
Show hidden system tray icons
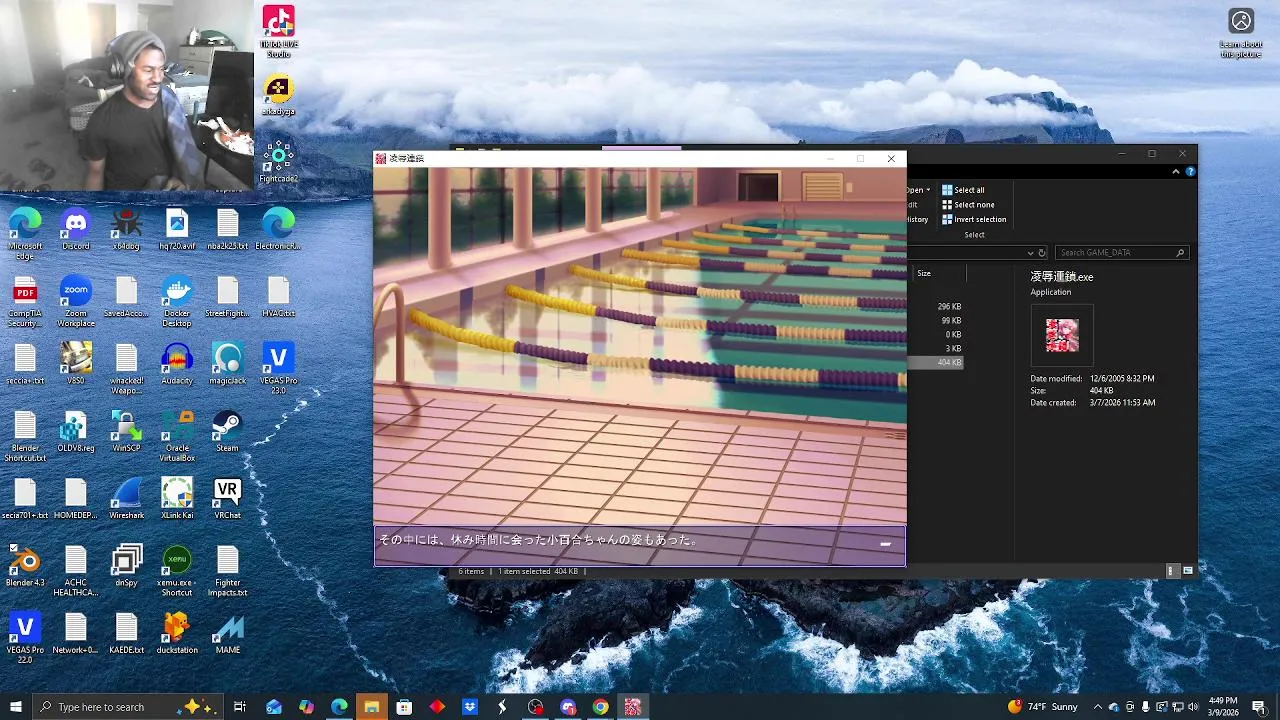pos(1098,707)
